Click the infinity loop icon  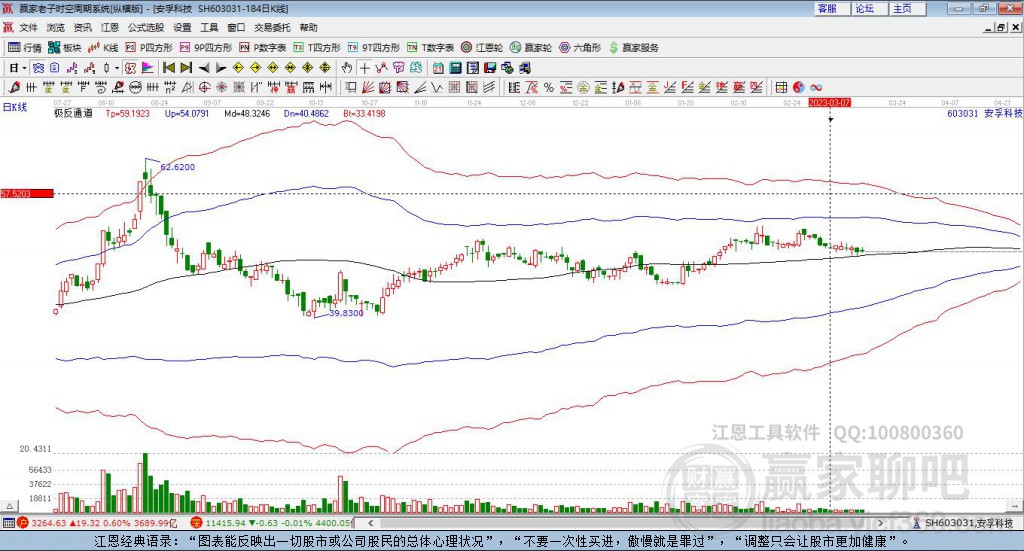pyautogui.click(x=816, y=87)
